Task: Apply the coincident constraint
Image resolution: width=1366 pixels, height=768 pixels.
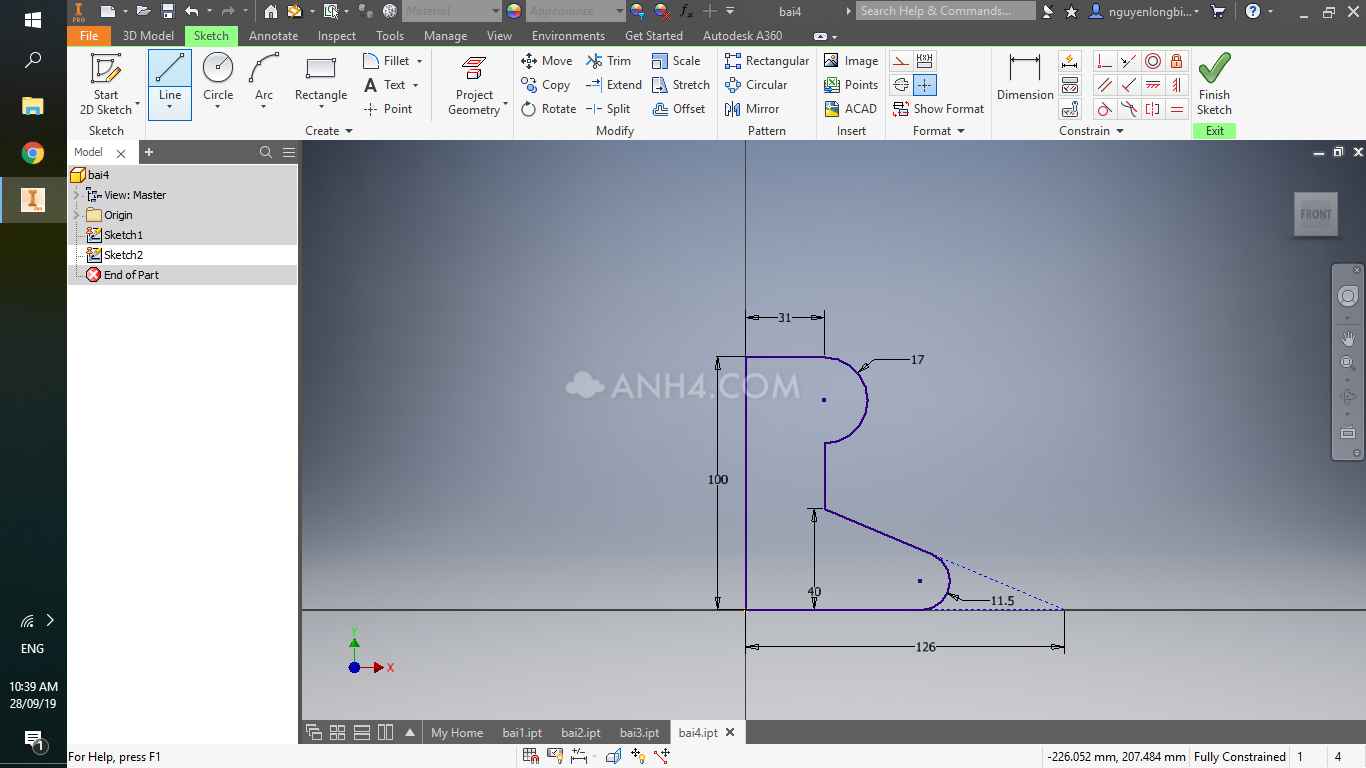Action: pos(1104,61)
